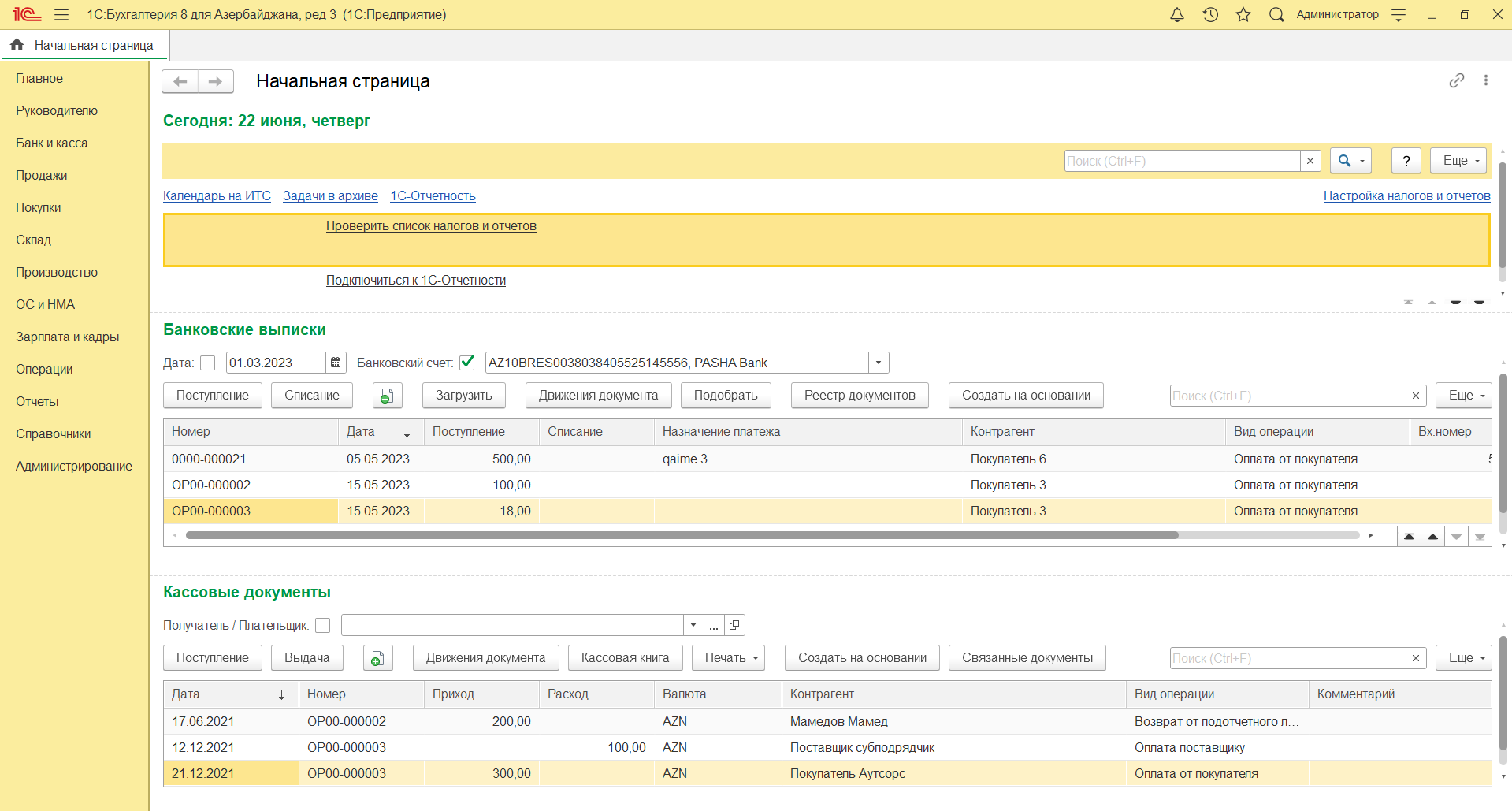The width and height of the screenshot is (1512, 811).
Task: Open the notifications bell icon
Action: point(1176,15)
